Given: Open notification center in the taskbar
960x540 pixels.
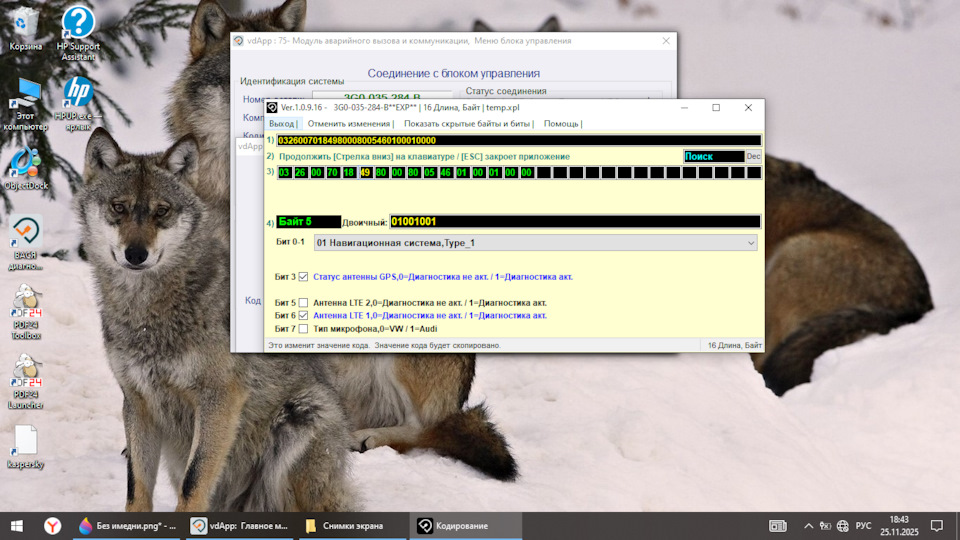Looking at the screenshot, I should (x=936, y=525).
